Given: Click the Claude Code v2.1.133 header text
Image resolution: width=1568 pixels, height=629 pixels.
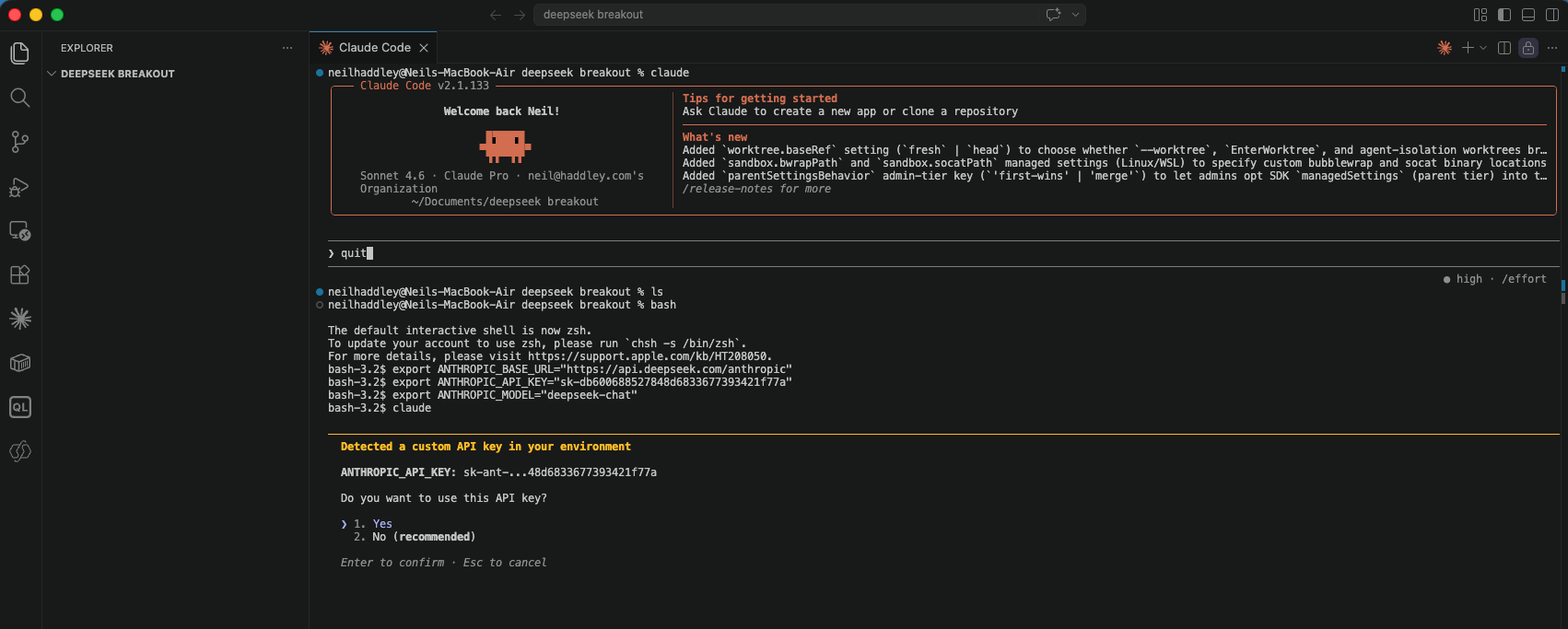Looking at the screenshot, I should coord(425,86).
